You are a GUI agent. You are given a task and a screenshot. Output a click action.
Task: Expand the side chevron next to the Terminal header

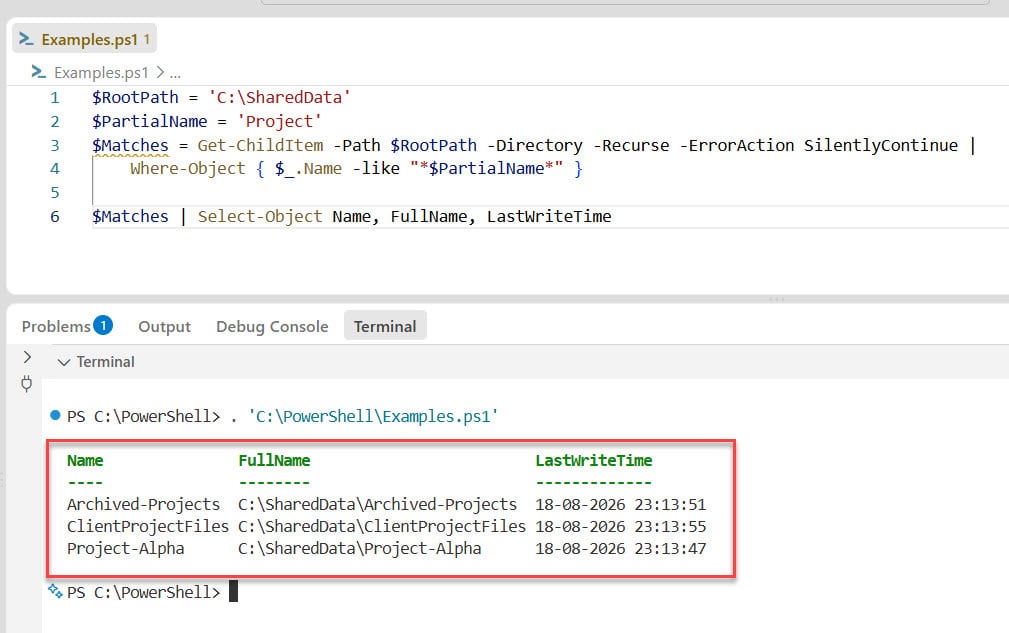point(27,357)
